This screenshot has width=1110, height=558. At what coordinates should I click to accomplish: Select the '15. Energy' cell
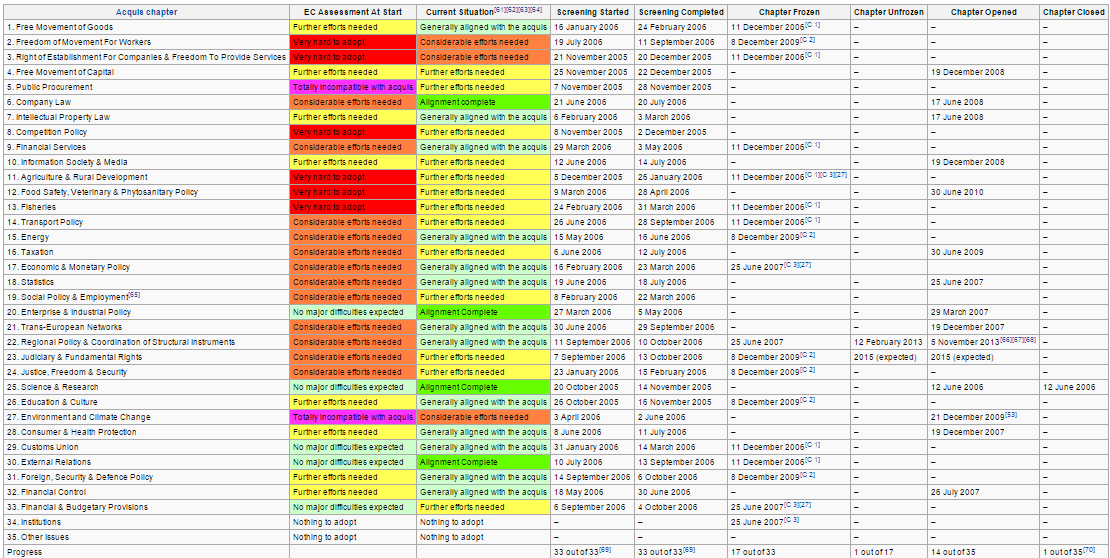pyautogui.click(x=147, y=237)
